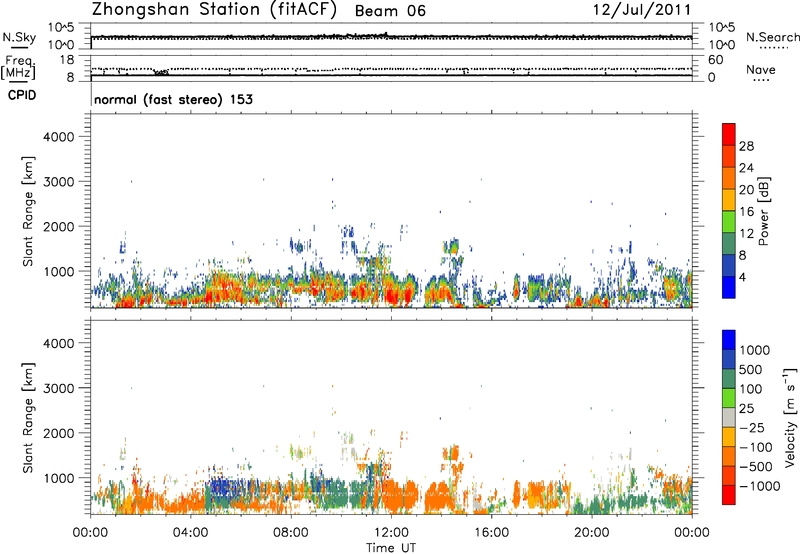The width and height of the screenshot is (800, 554).
Task: Click the -500 label on velocity colorbar
Action: [x=756, y=466]
